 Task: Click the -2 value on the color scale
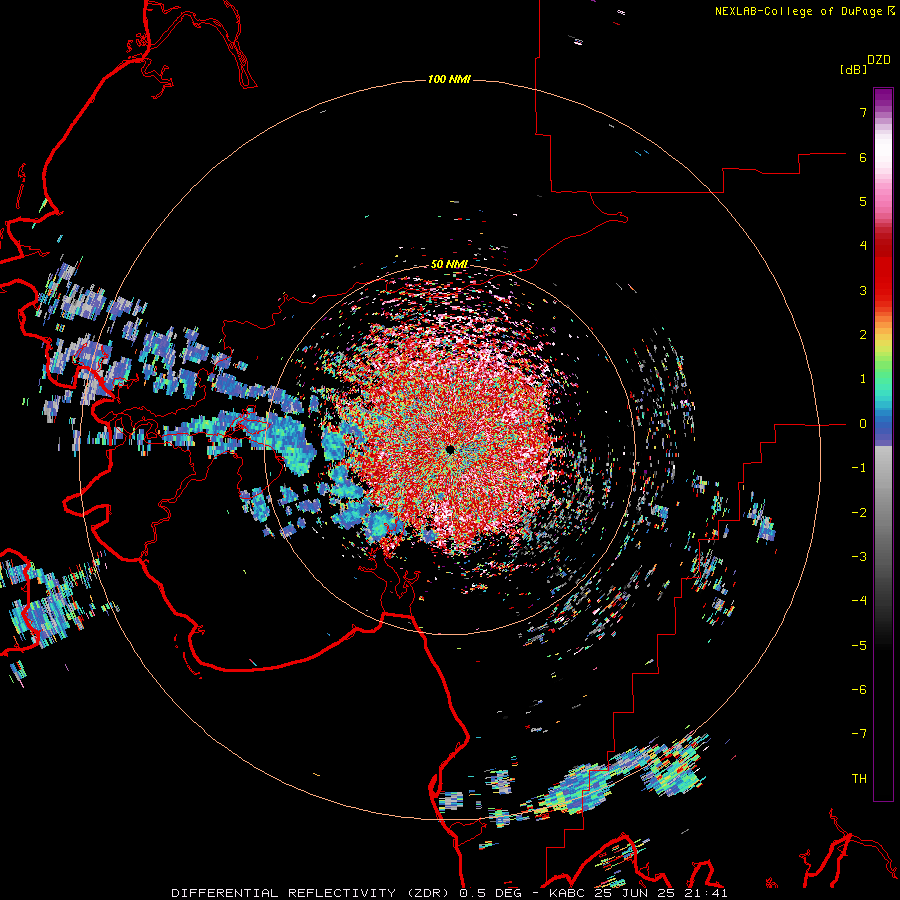[x=859, y=513]
